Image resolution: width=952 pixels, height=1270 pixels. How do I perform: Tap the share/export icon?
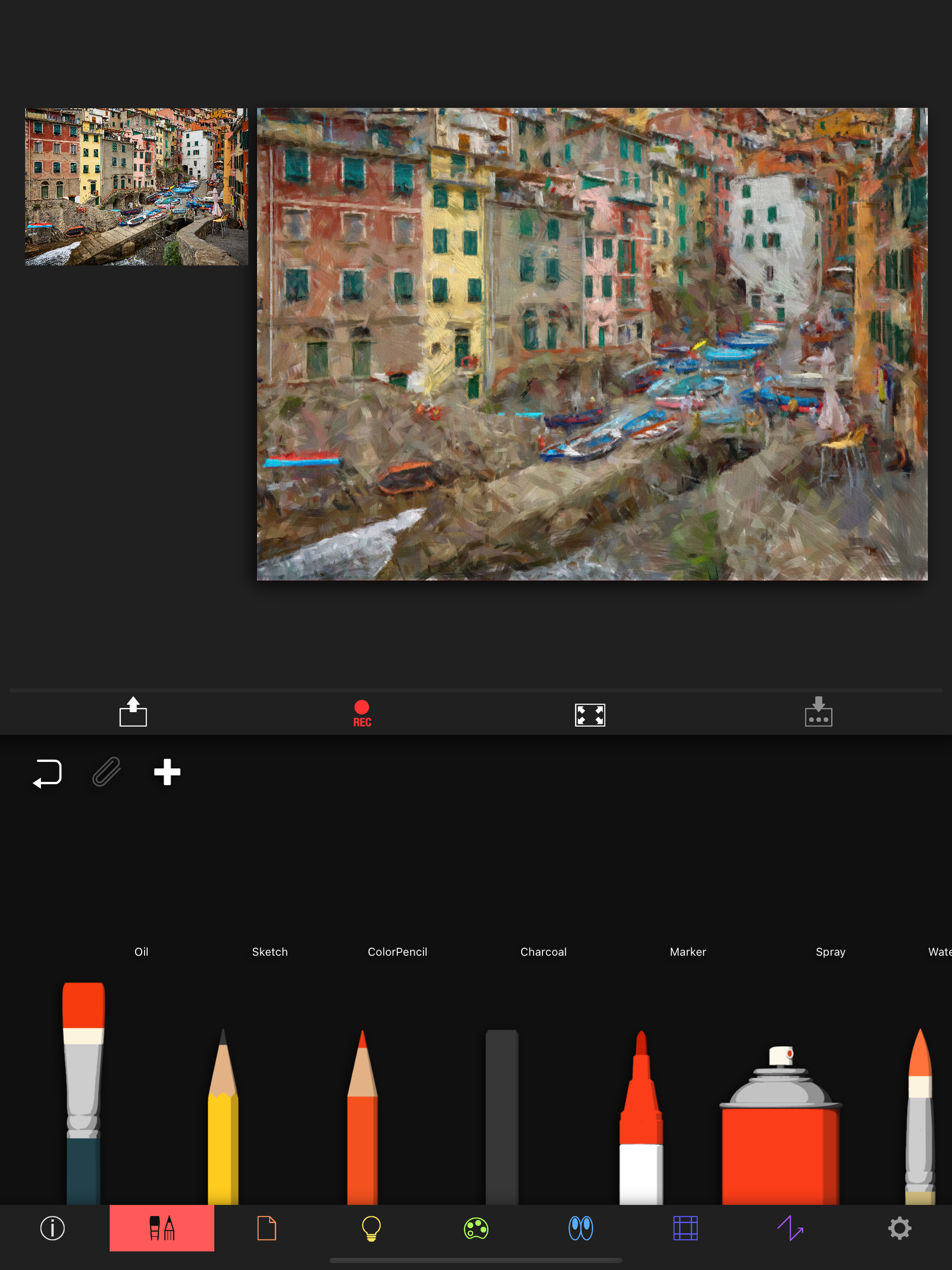click(133, 712)
